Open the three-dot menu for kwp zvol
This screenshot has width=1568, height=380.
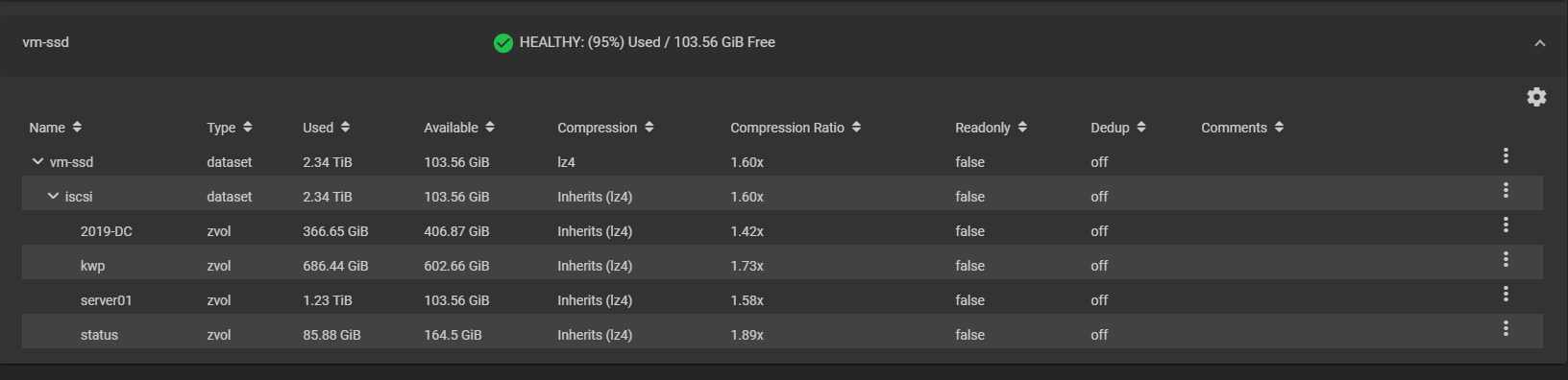click(x=1506, y=259)
